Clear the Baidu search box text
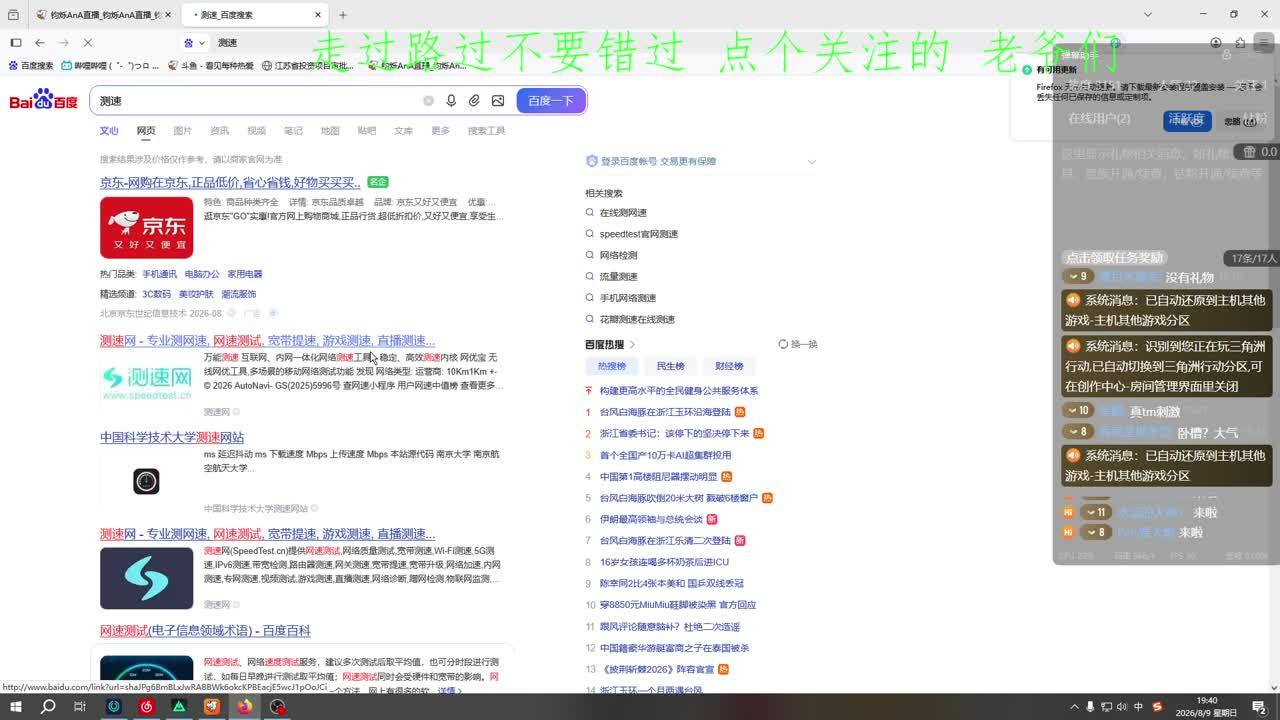This screenshot has width=1280, height=720. [x=428, y=101]
